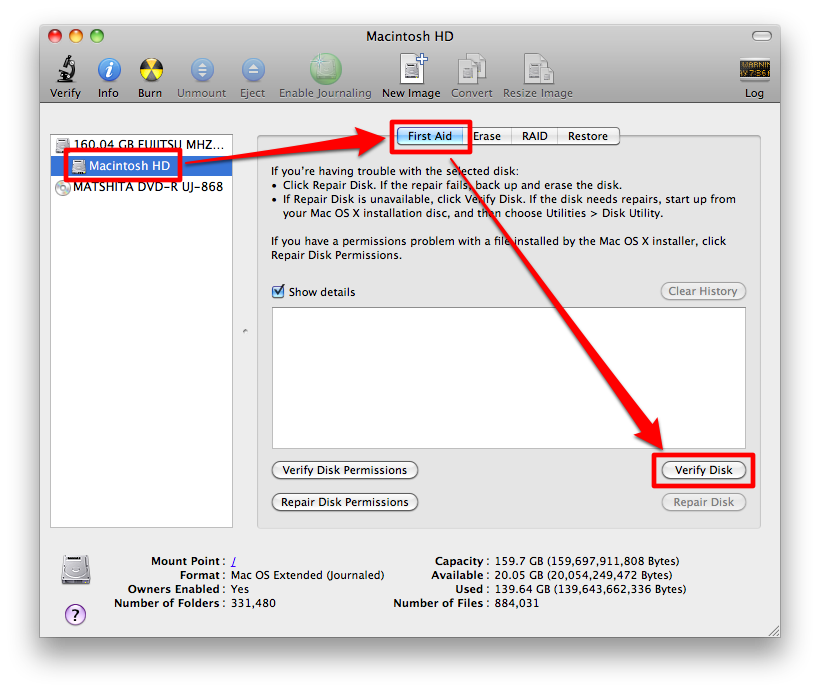Viewport: 820px width, 692px height.
Task: Uncheck the Show details checkbox
Action: pyautogui.click(x=279, y=292)
